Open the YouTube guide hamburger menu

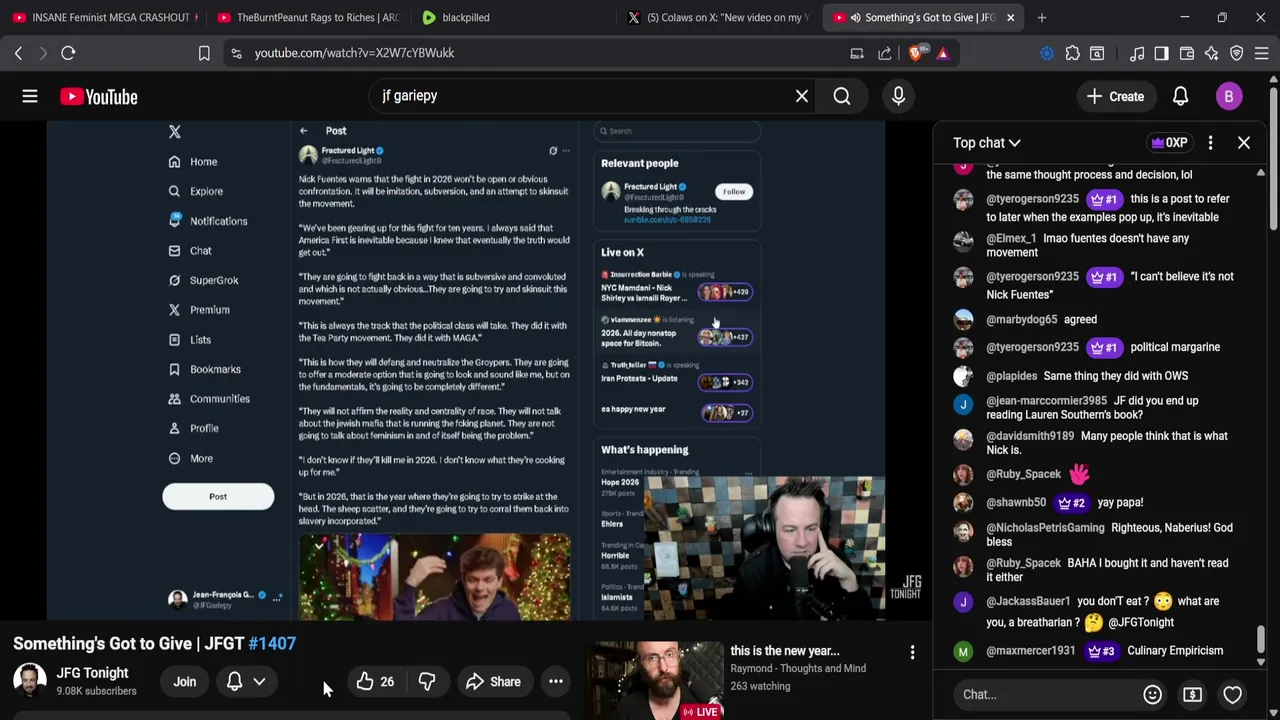30,96
